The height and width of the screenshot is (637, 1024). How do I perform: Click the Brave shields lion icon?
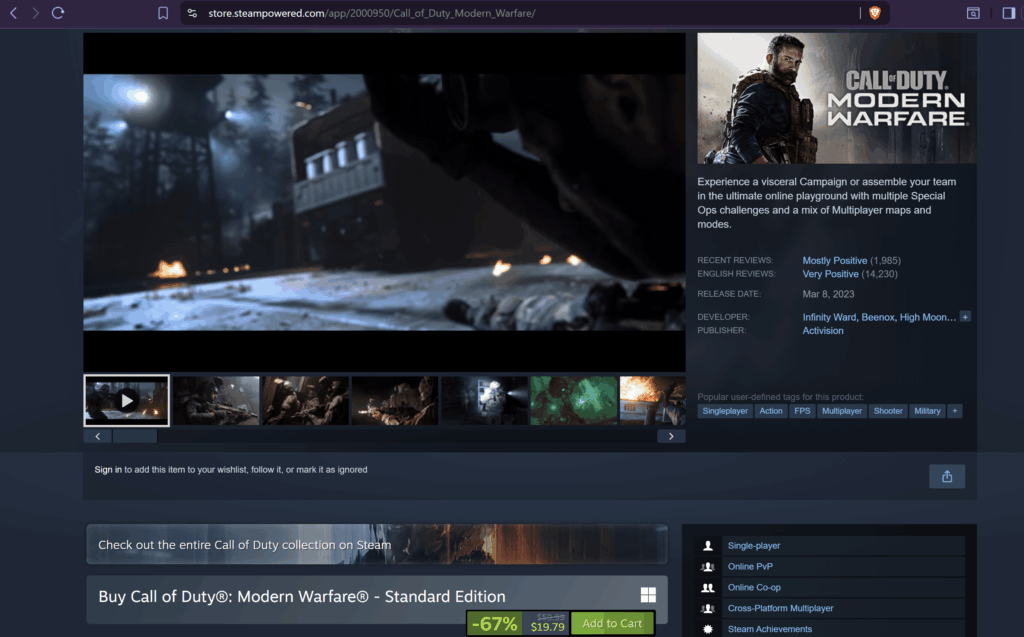(x=874, y=13)
